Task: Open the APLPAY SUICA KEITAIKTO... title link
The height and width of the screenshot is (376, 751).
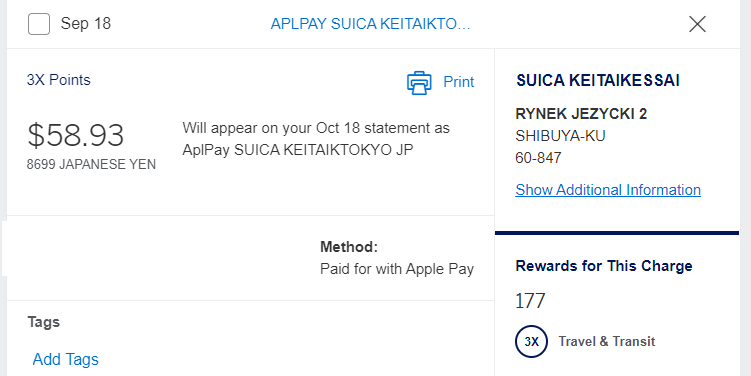Action: 370,24
